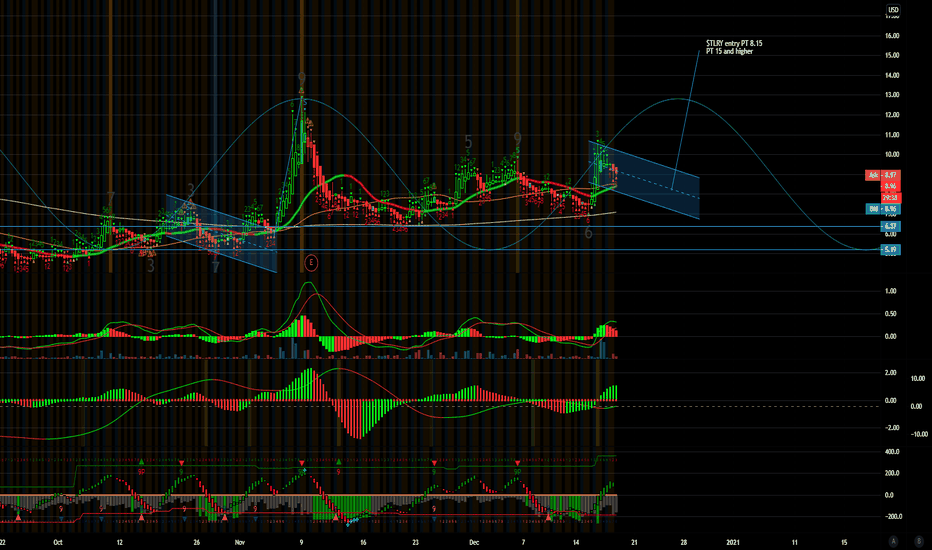Click the 10.00 price axis label
This screenshot has width=932, height=550.
(x=892, y=155)
